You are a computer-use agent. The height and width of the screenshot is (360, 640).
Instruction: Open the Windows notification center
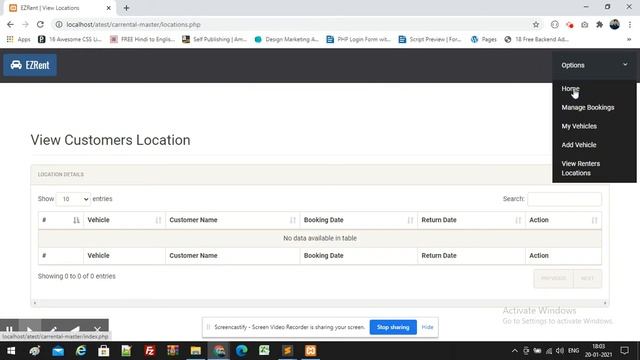click(624, 351)
